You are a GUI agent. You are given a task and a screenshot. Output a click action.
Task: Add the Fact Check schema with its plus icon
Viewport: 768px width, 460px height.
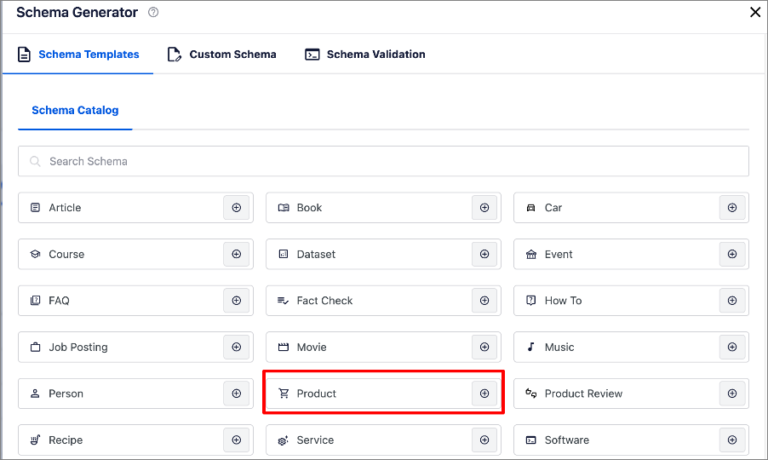click(484, 300)
